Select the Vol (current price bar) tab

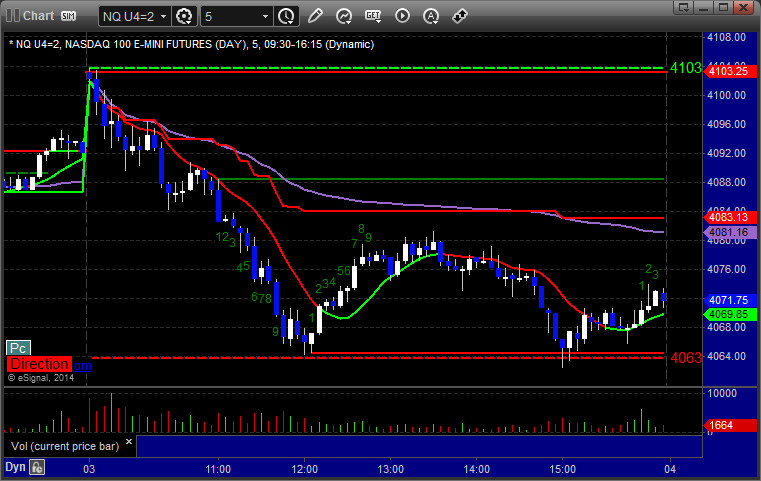[65, 446]
